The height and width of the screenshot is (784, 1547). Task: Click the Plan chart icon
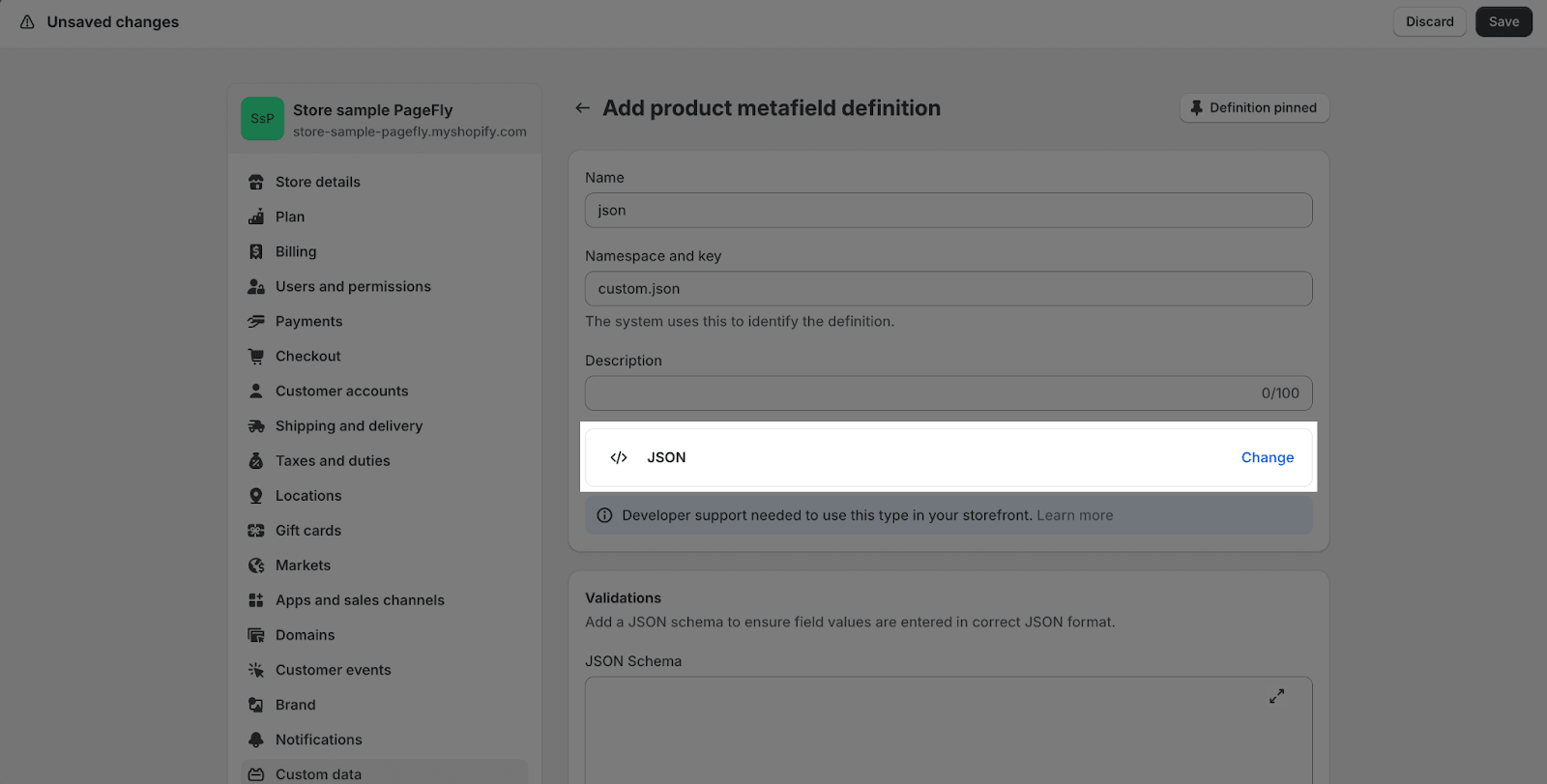coord(256,217)
